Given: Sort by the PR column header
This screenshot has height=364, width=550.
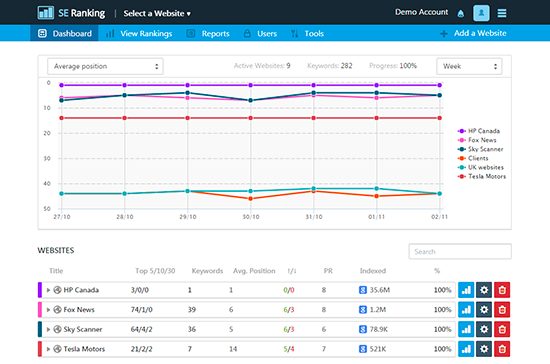Looking at the screenshot, I should pyautogui.click(x=328, y=271).
